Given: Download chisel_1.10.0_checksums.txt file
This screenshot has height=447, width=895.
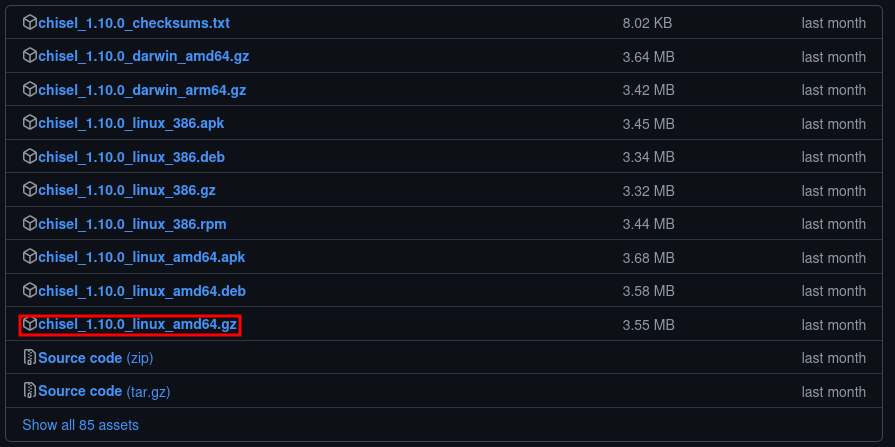Looking at the screenshot, I should click(134, 23).
